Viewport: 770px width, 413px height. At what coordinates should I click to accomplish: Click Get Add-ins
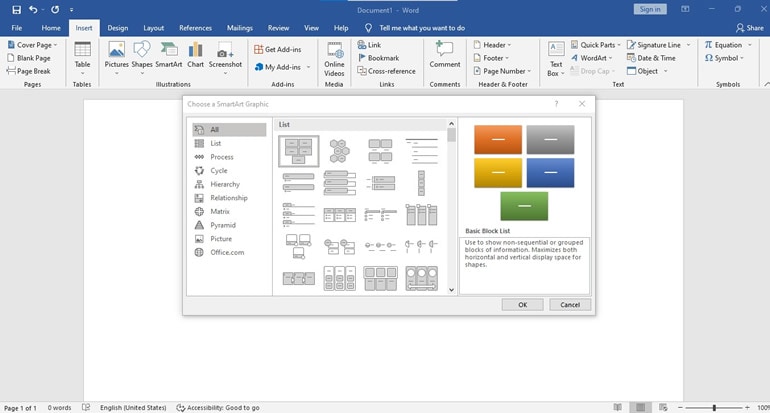(277, 49)
